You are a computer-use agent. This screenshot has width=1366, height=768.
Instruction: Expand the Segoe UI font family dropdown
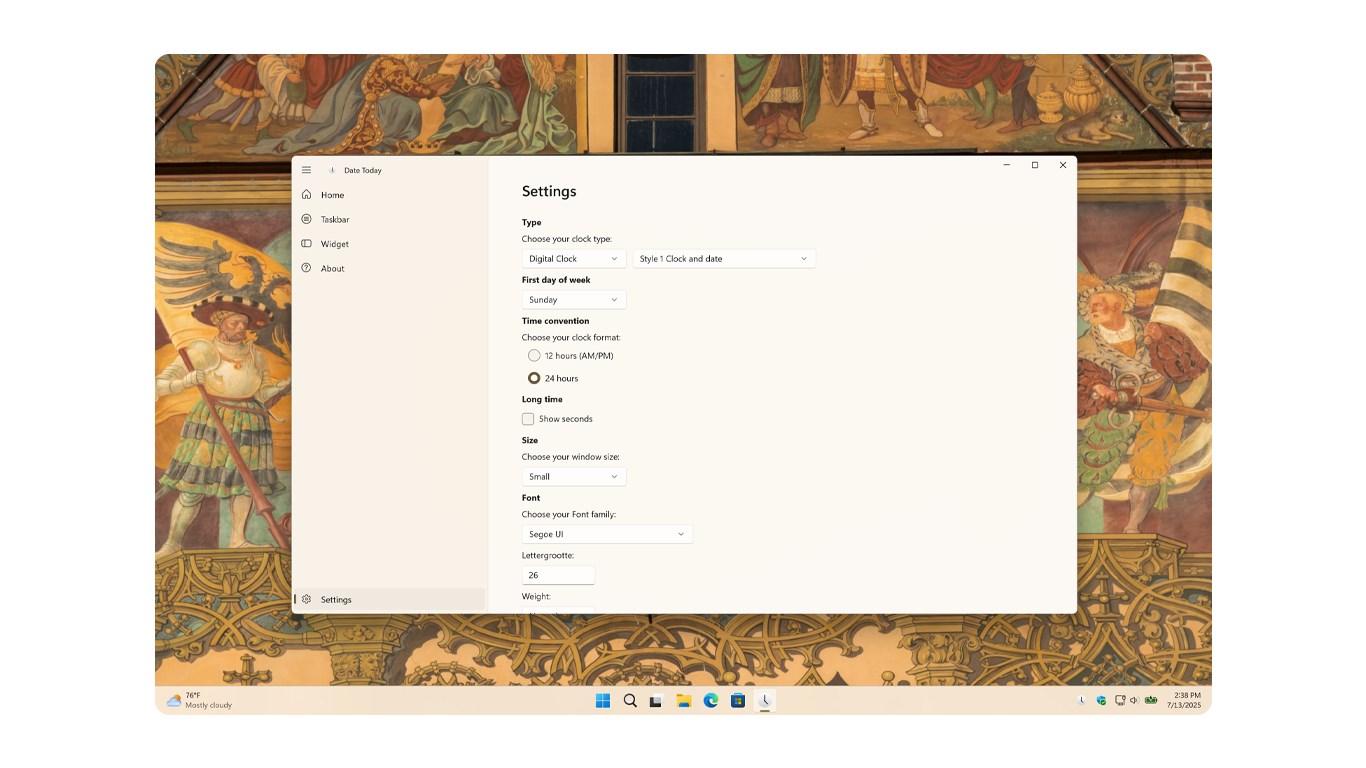pyautogui.click(x=607, y=534)
